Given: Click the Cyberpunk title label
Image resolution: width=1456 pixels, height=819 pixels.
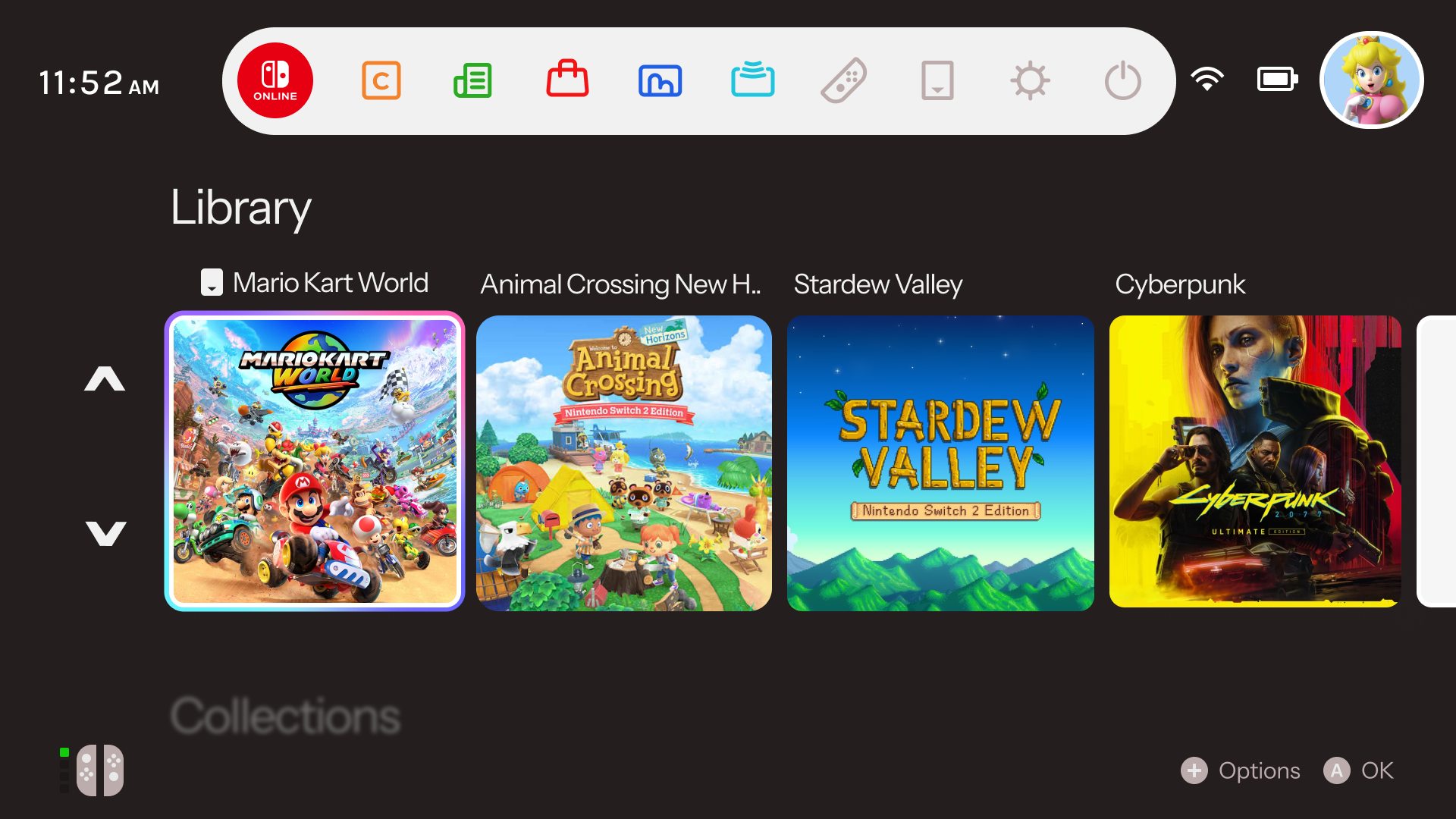Looking at the screenshot, I should click(1180, 284).
